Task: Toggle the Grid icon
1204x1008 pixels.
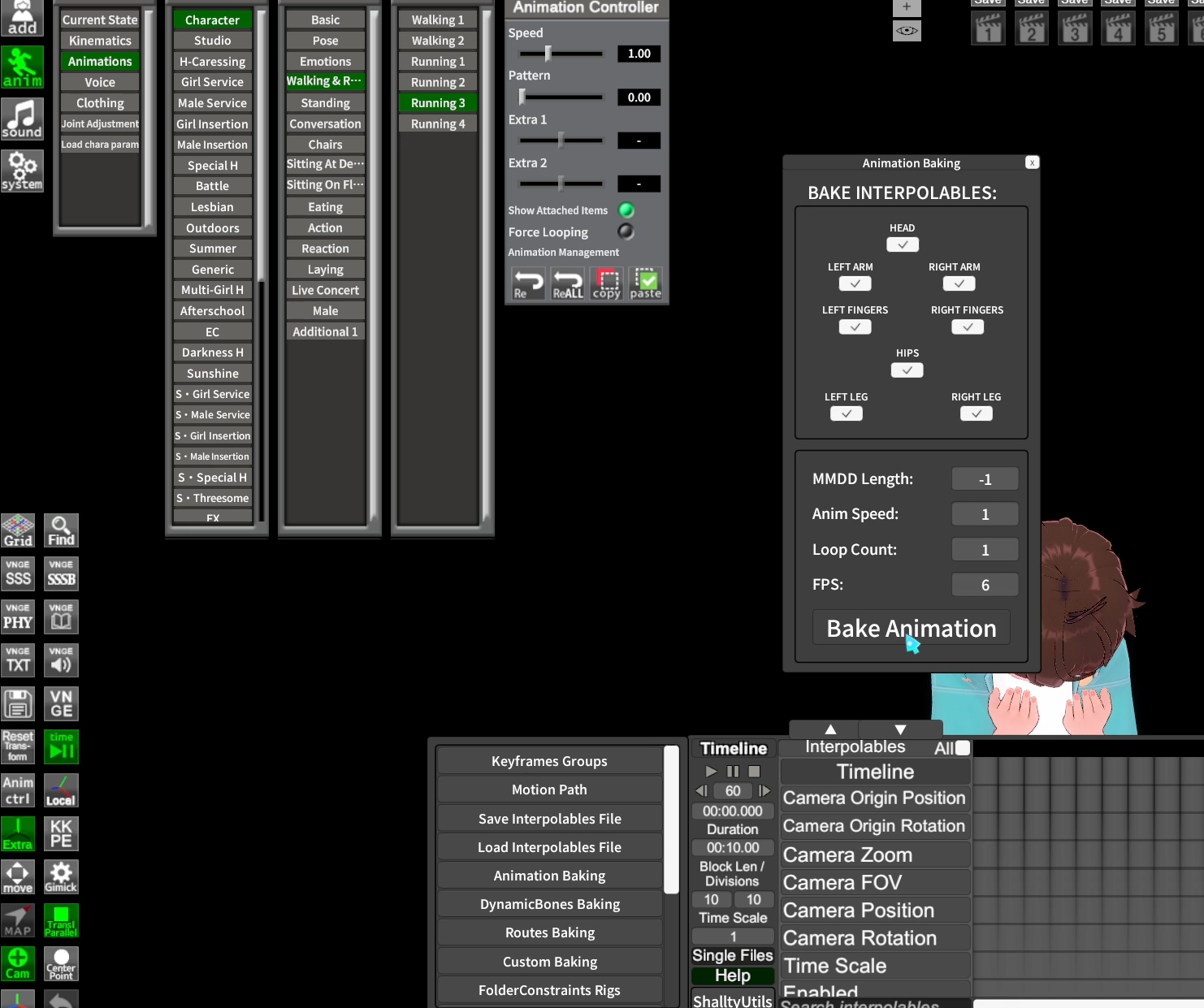Action: 18,530
